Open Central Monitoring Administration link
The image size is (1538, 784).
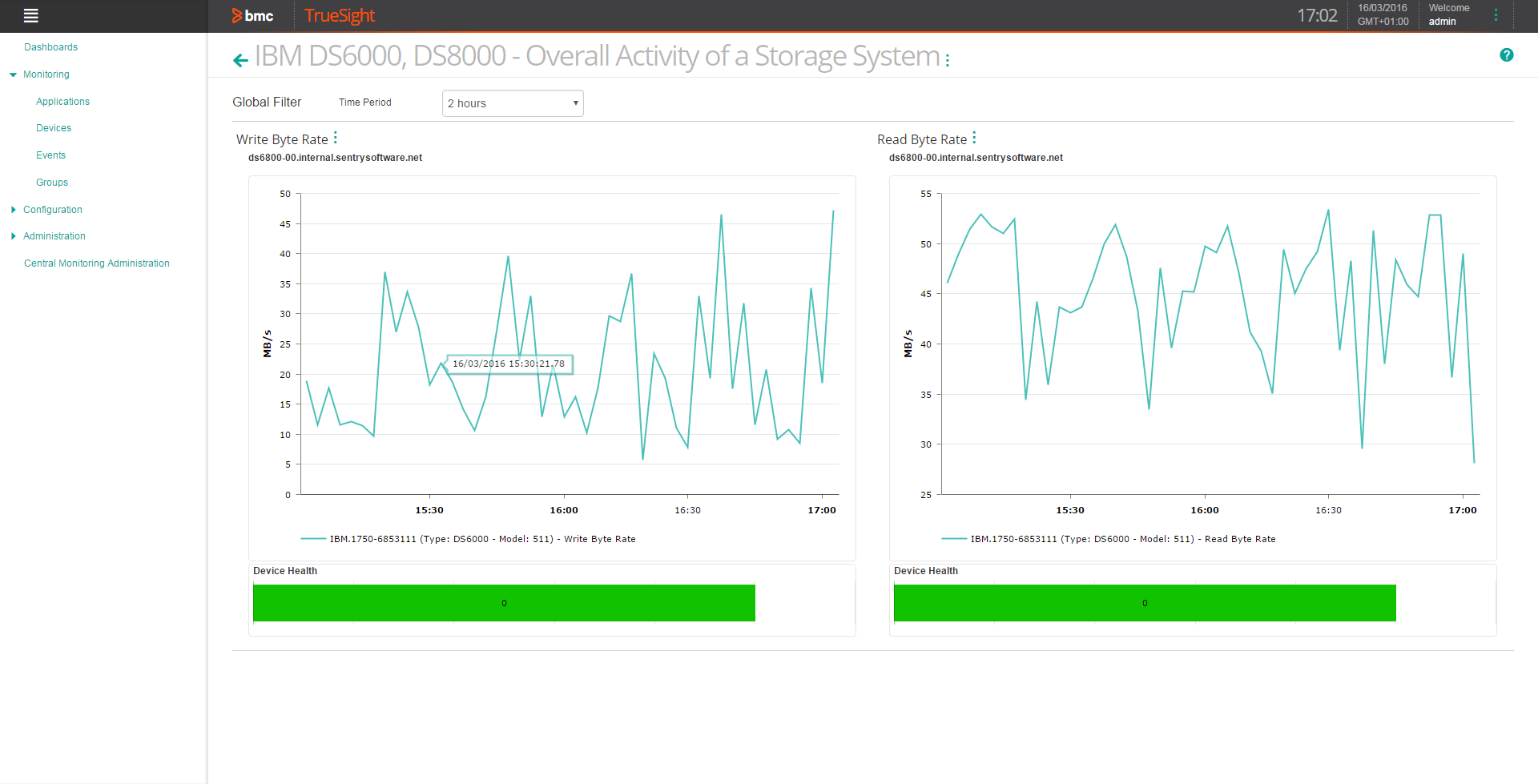[97, 263]
